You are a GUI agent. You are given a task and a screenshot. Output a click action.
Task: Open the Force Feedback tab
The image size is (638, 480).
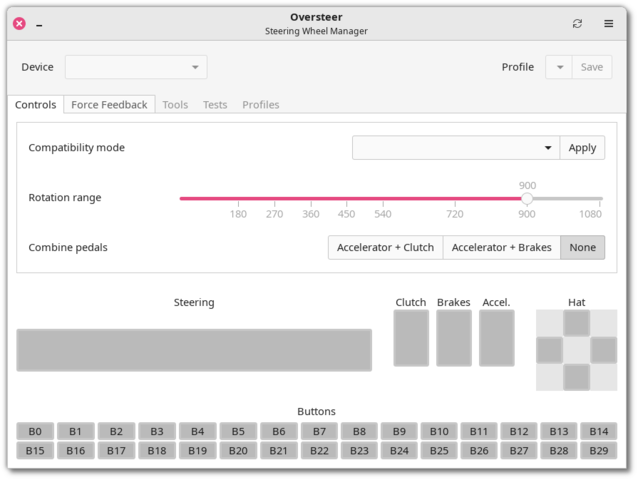click(x=109, y=105)
